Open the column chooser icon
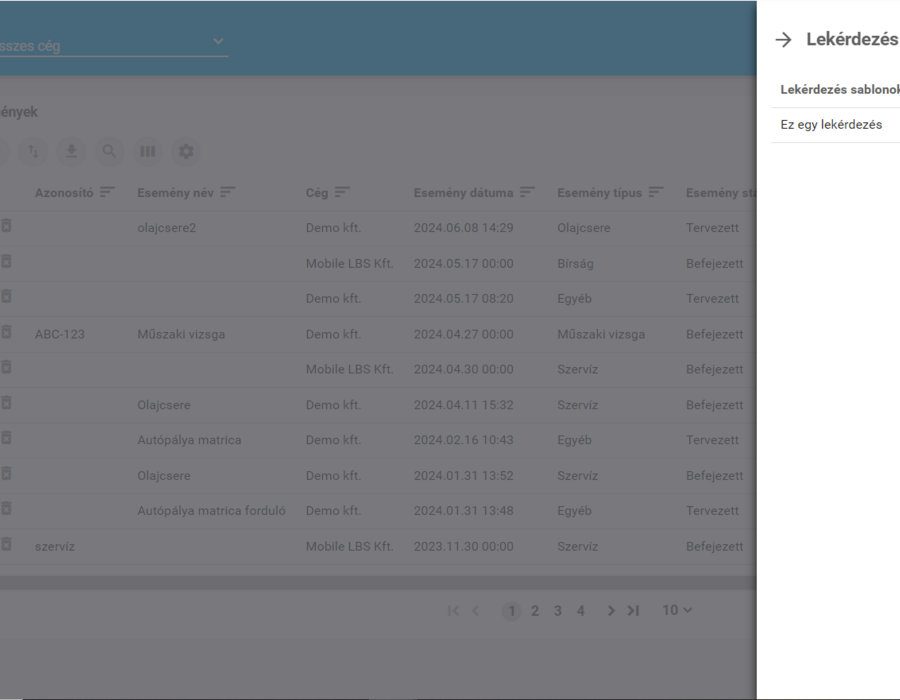 pyautogui.click(x=148, y=151)
